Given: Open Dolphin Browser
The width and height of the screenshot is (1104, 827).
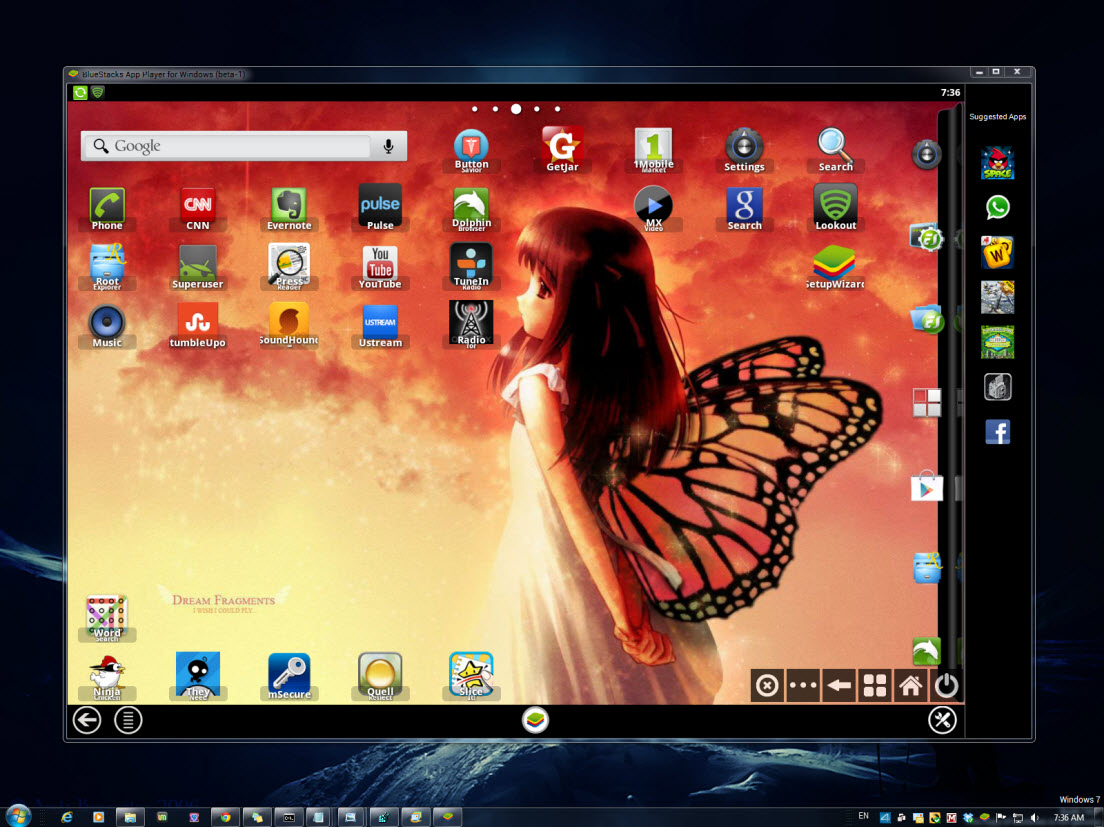Looking at the screenshot, I should pos(471,208).
